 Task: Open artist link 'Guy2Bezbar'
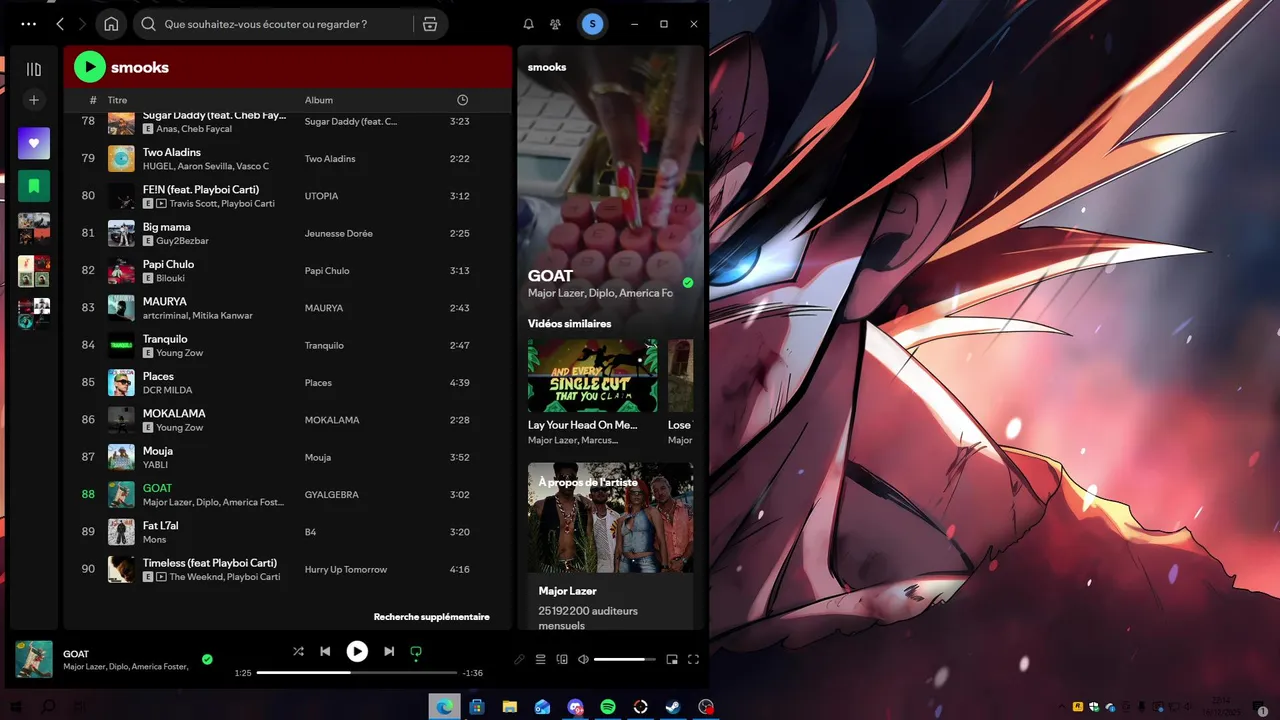pos(182,241)
